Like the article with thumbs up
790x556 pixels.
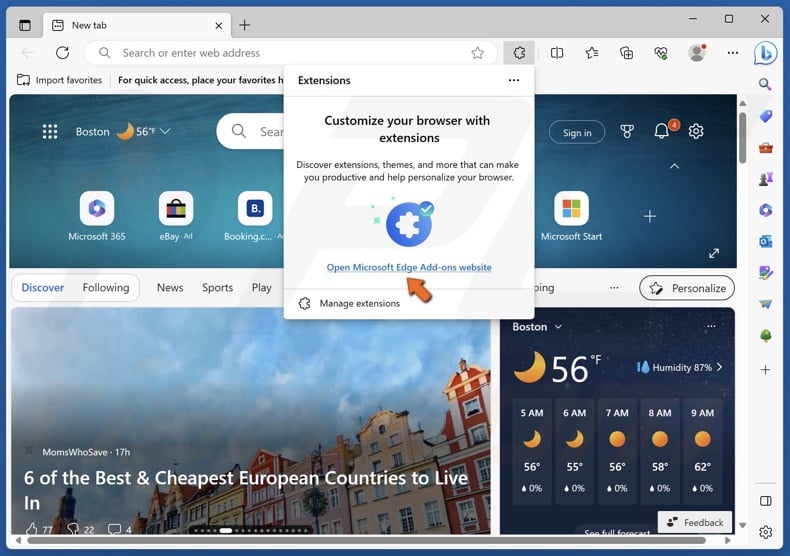32,529
